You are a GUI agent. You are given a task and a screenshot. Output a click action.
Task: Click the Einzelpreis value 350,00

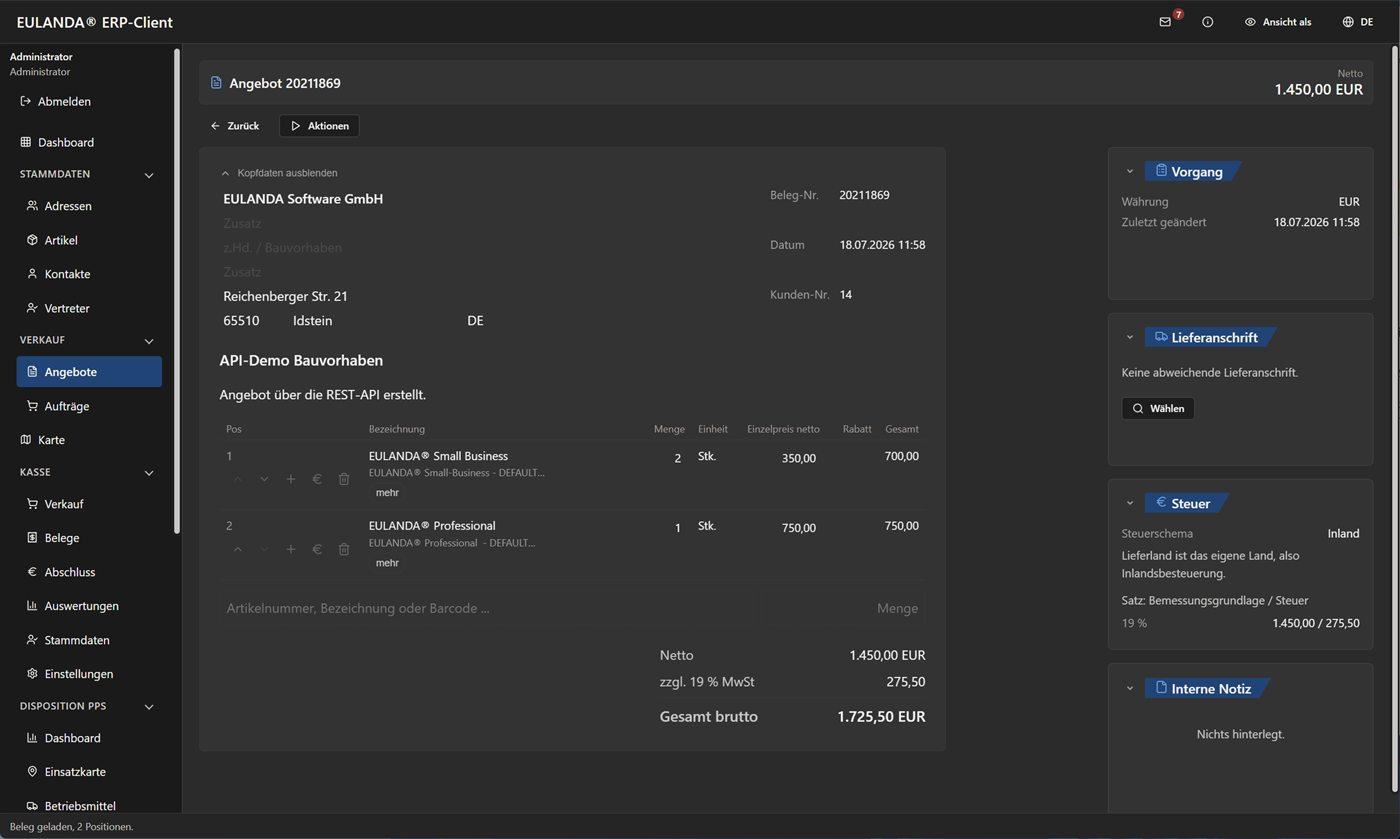coord(799,458)
